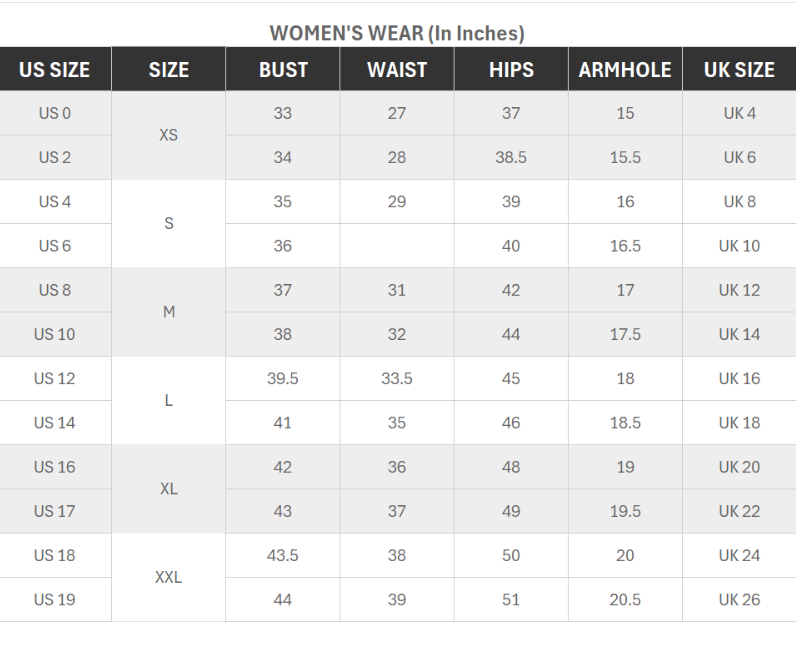Select the BUST column header

click(283, 70)
